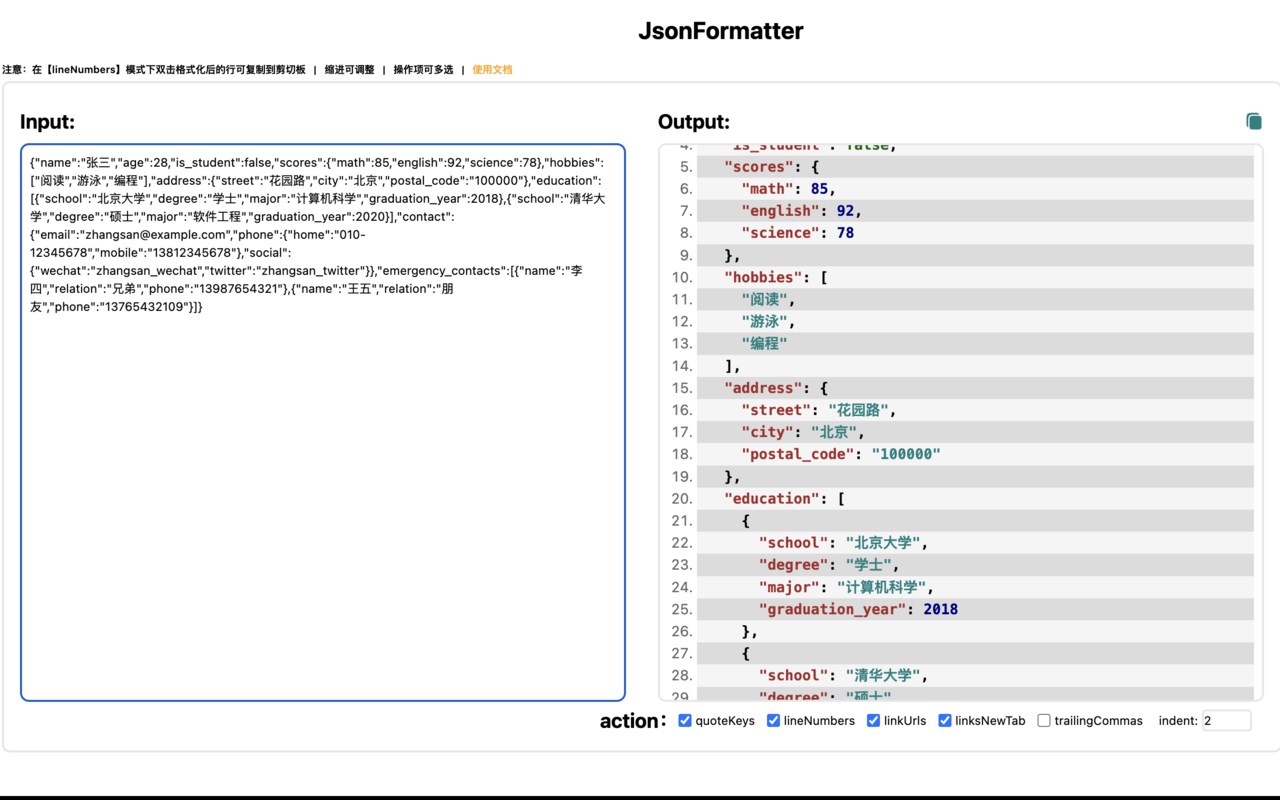Toggle the quoteKeys checkbox
The height and width of the screenshot is (800, 1280).
[685, 720]
